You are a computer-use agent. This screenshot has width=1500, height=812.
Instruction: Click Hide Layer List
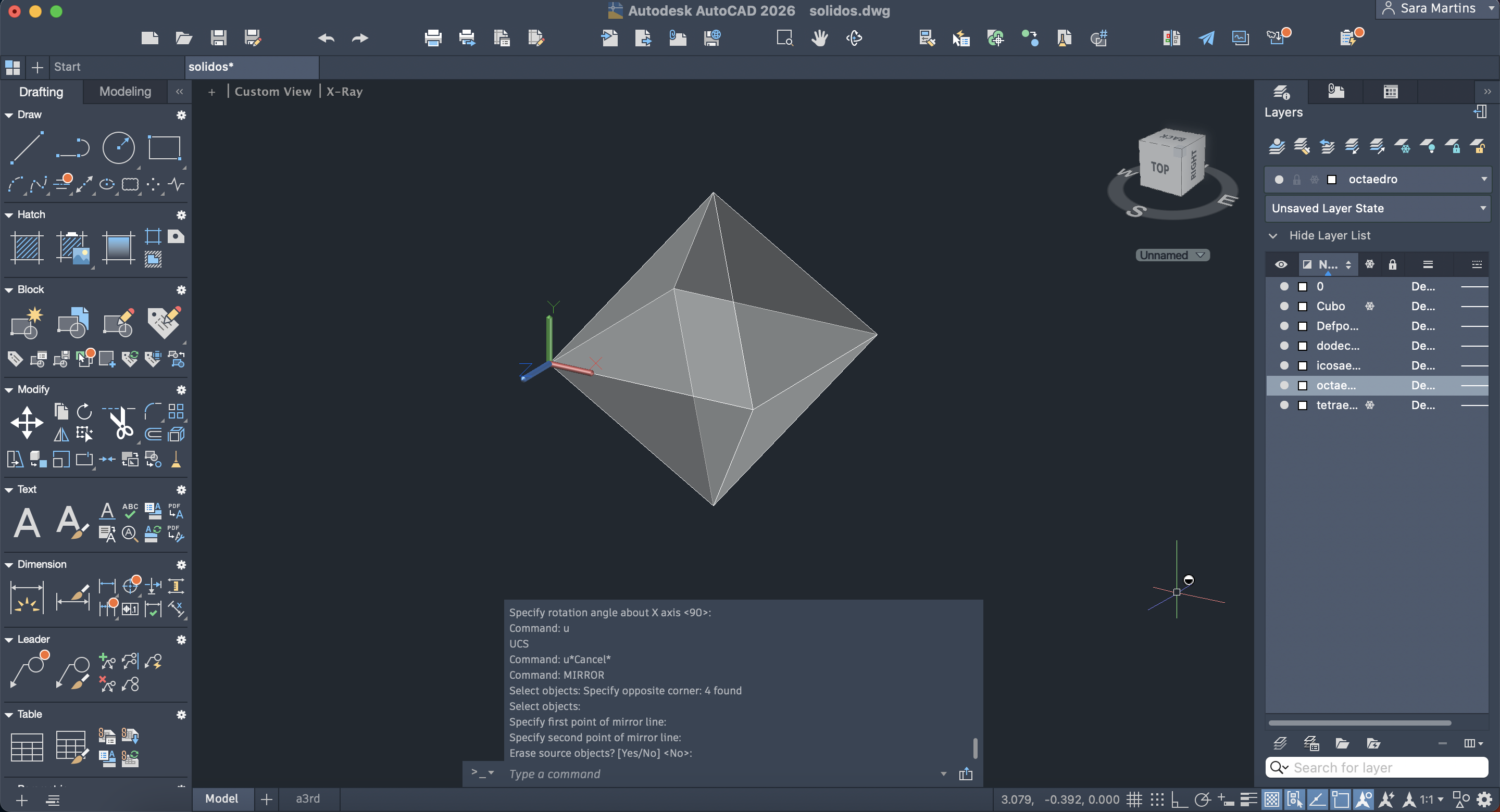(x=1329, y=236)
